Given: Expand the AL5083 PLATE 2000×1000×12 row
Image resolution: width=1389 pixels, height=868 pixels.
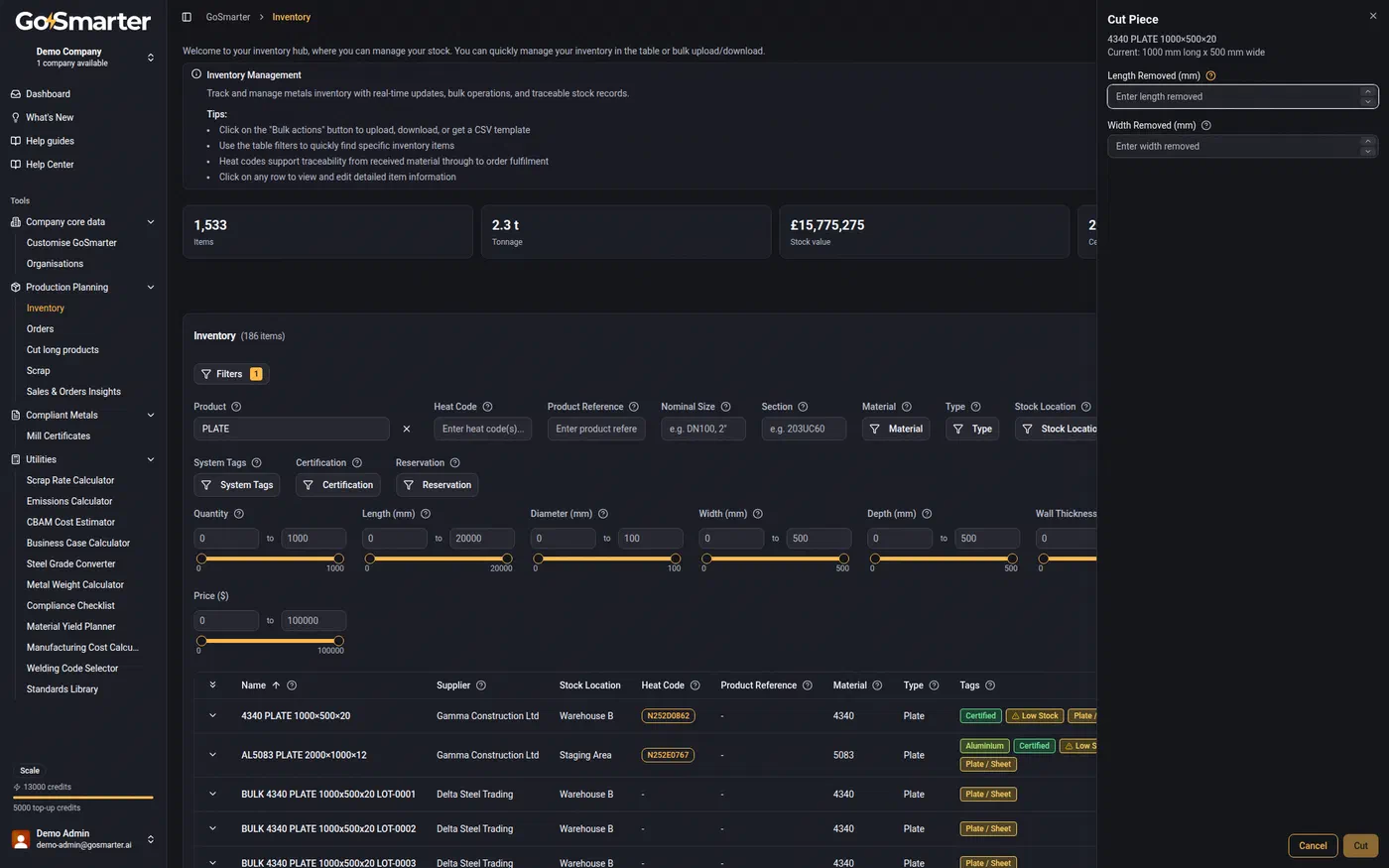Looking at the screenshot, I should tap(212, 755).
